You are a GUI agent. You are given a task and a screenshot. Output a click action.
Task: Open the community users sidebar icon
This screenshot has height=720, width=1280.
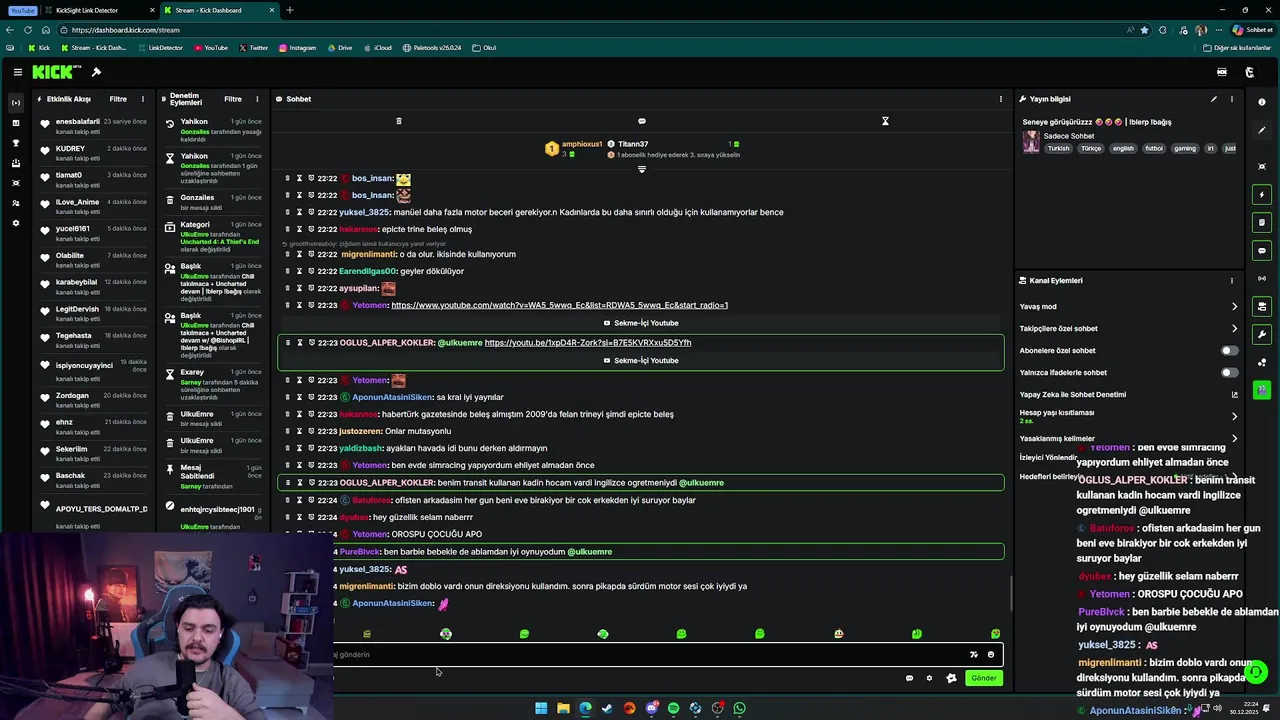click(15, 203)
